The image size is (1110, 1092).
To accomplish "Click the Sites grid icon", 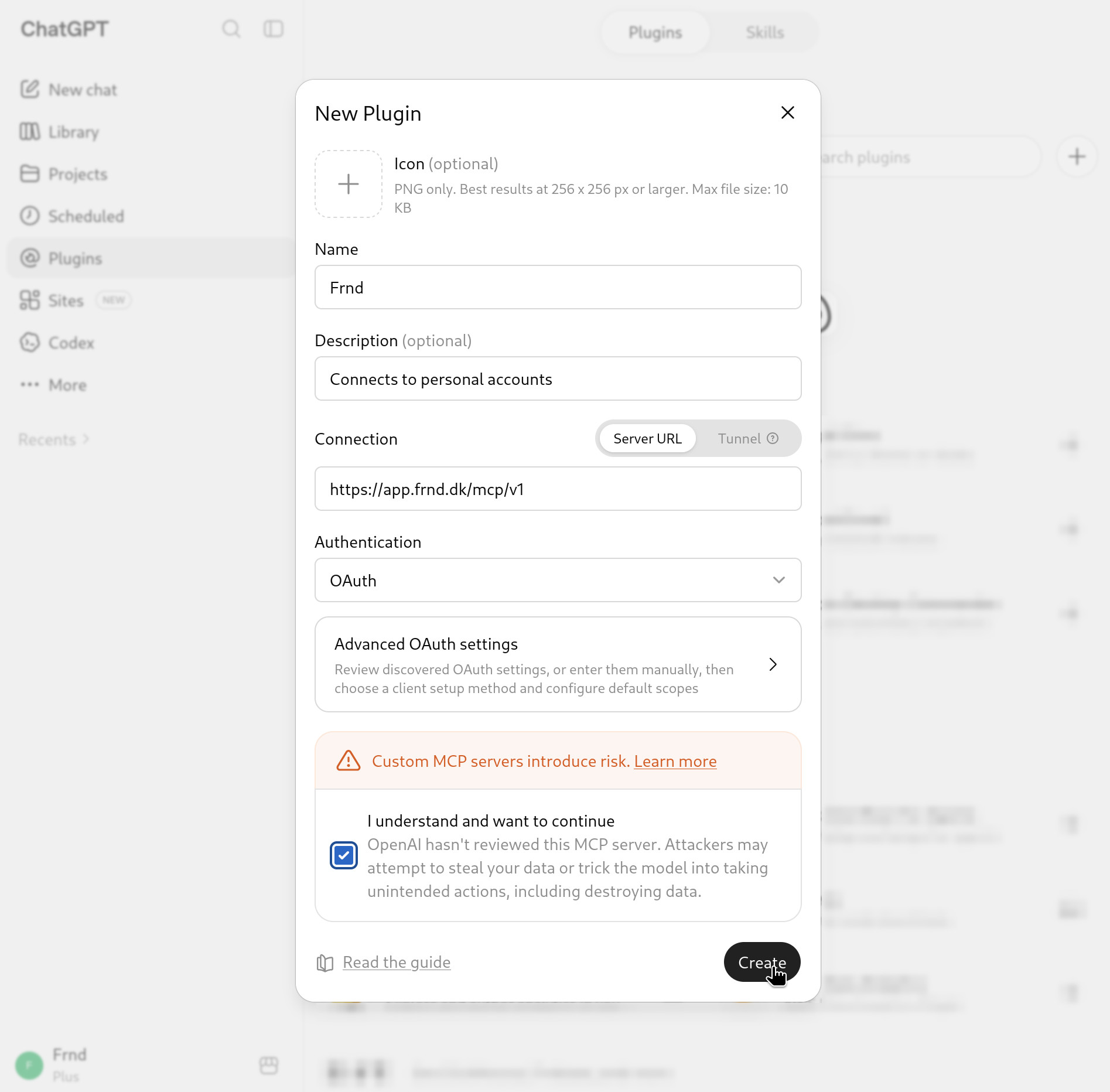I will pyautogui.click(x=30, y=300).
